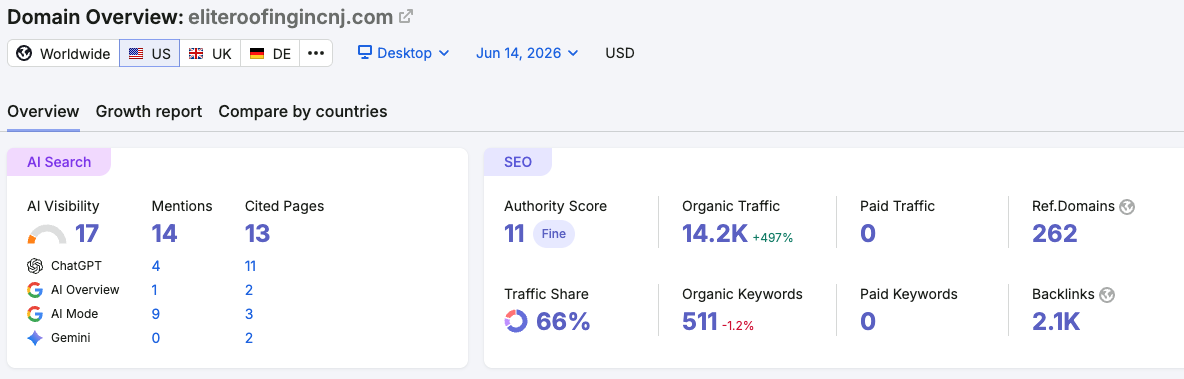Click the SEO section label
Image resolution: width=1184 pixels, height=379 pixels.
(518, 162)
